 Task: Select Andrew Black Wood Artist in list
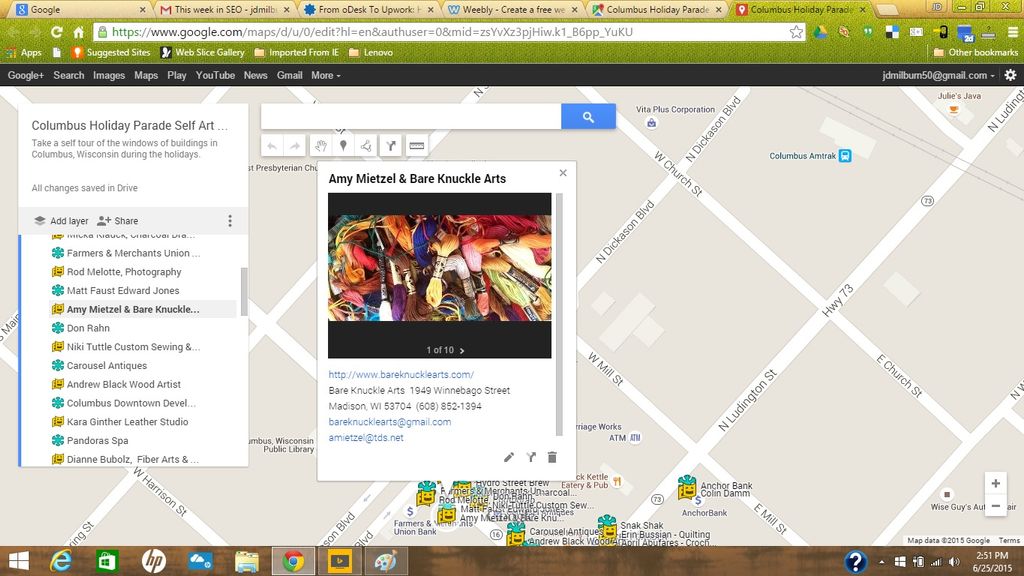click(123, 385)
